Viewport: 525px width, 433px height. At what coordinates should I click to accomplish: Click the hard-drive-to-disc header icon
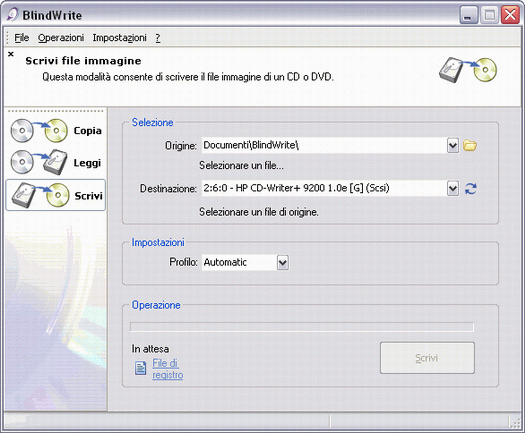pos(468,70)
